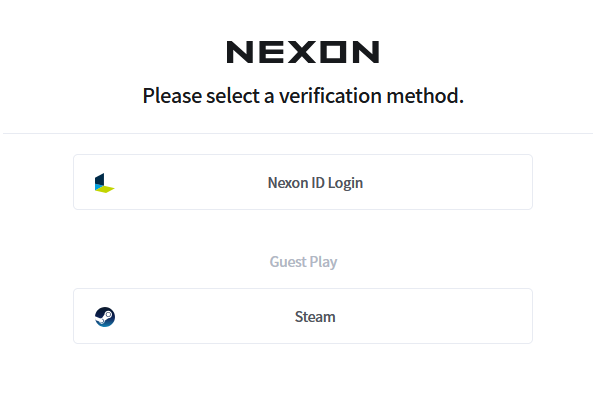Screen dimensions: 593x395
Task: Click the "Nexon ID Login" text label
Action: coord(315,183)
